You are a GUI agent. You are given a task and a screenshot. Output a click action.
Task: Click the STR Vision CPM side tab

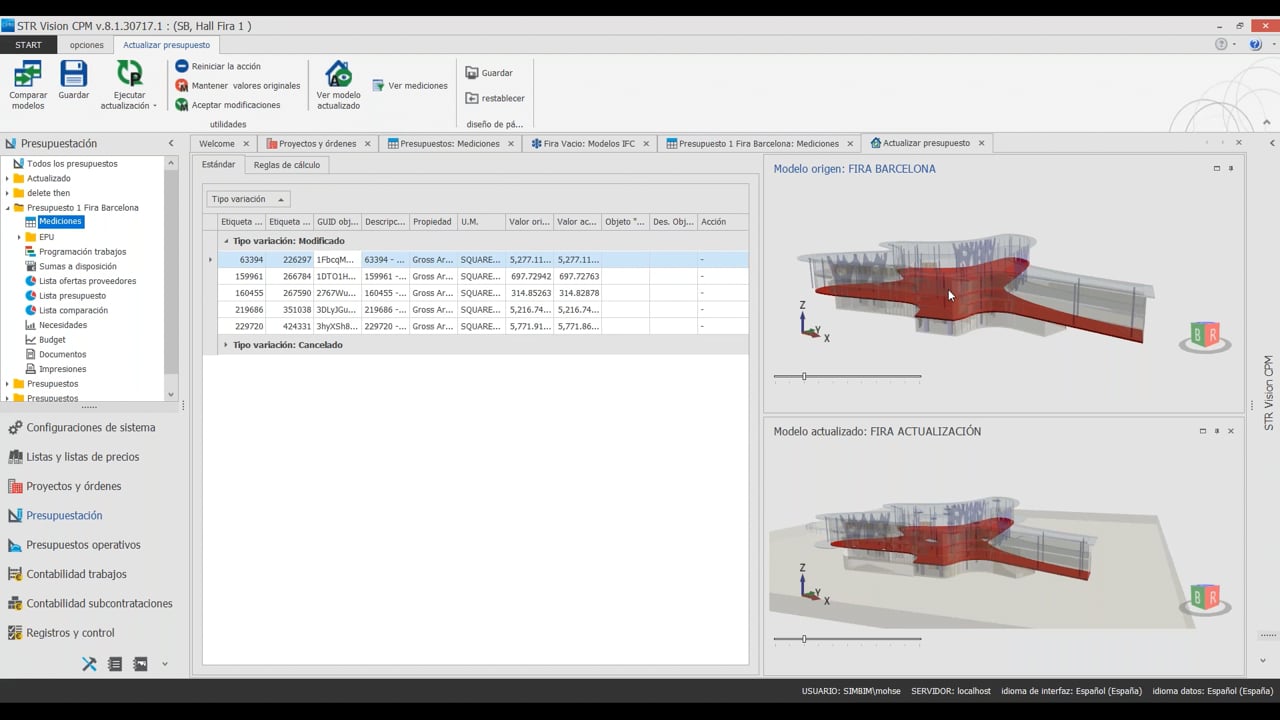pyautogui.click(x=1269, y=393)
